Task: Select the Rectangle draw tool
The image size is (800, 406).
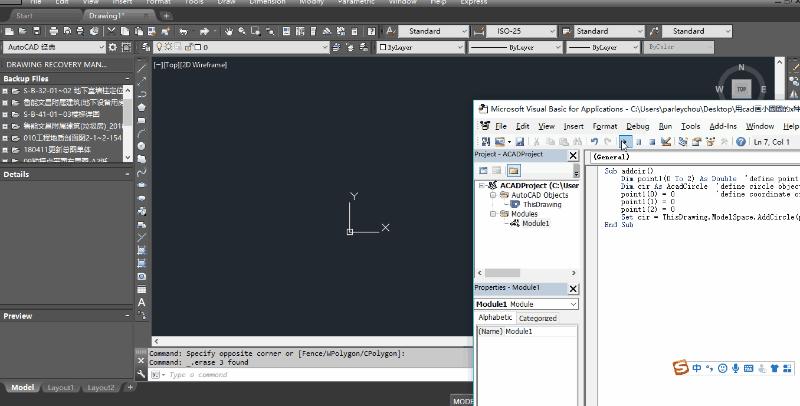Action: pos(142,120)
